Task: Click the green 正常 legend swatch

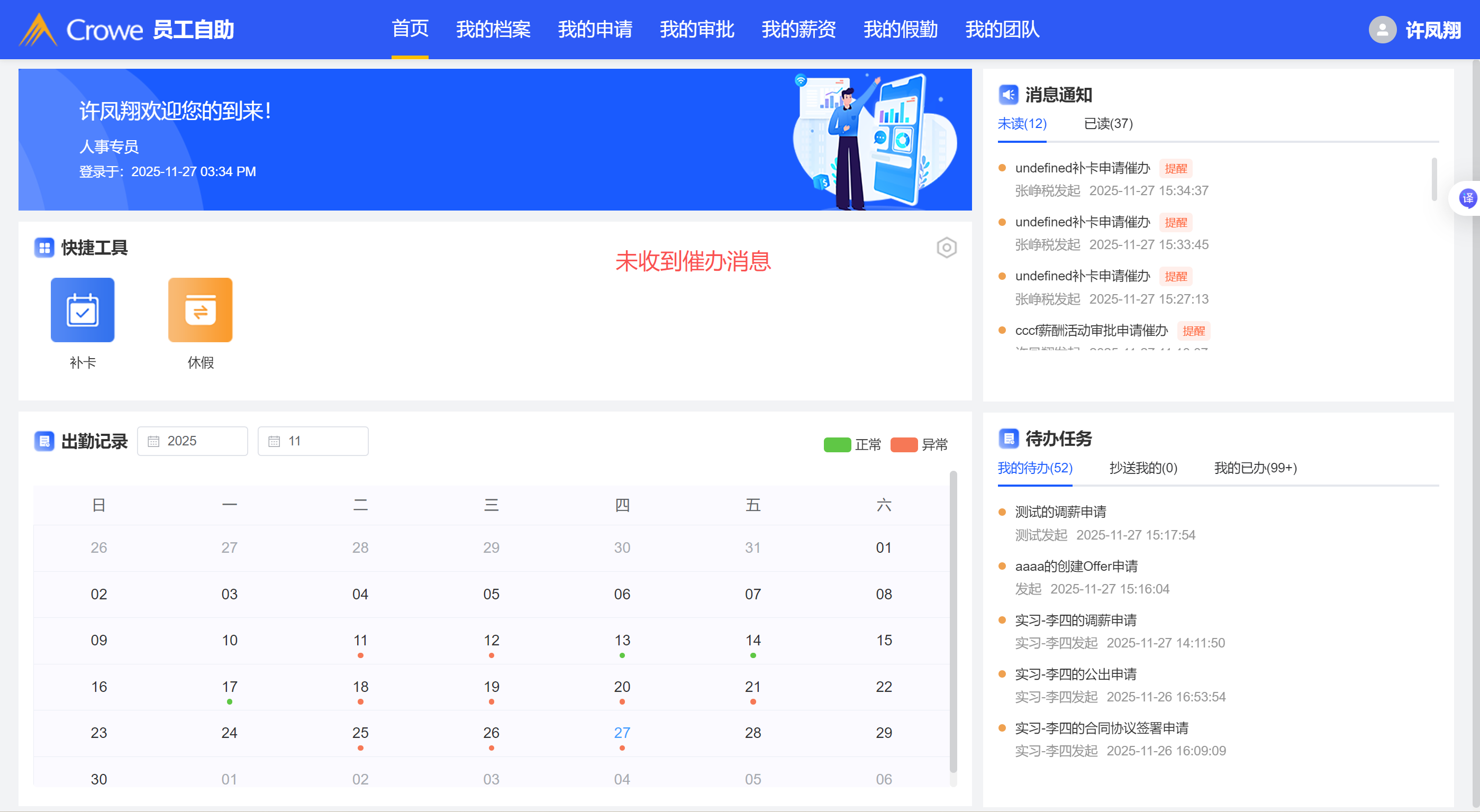Action: (x=837, y=445)
